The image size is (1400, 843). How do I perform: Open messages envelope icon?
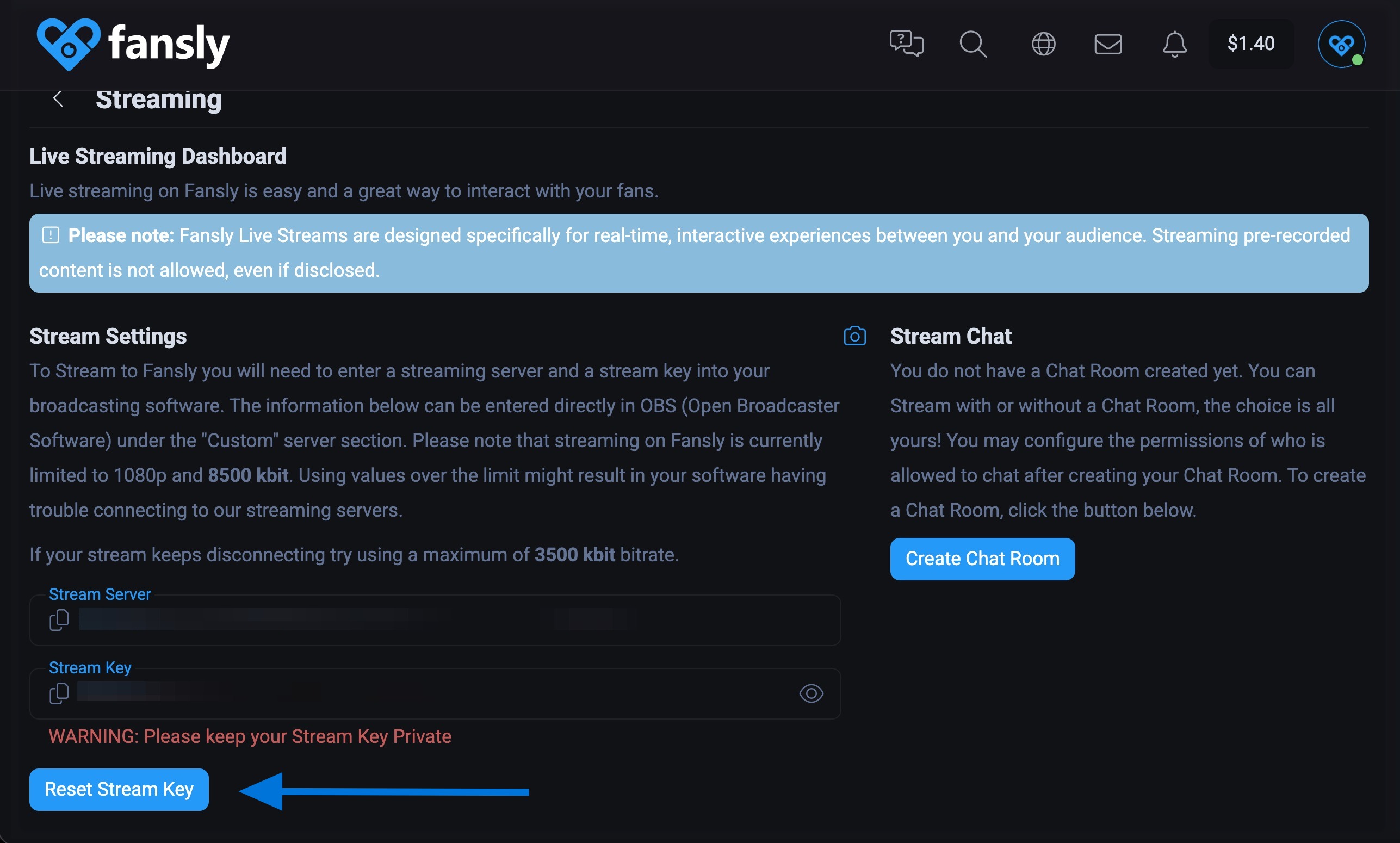1107,44
